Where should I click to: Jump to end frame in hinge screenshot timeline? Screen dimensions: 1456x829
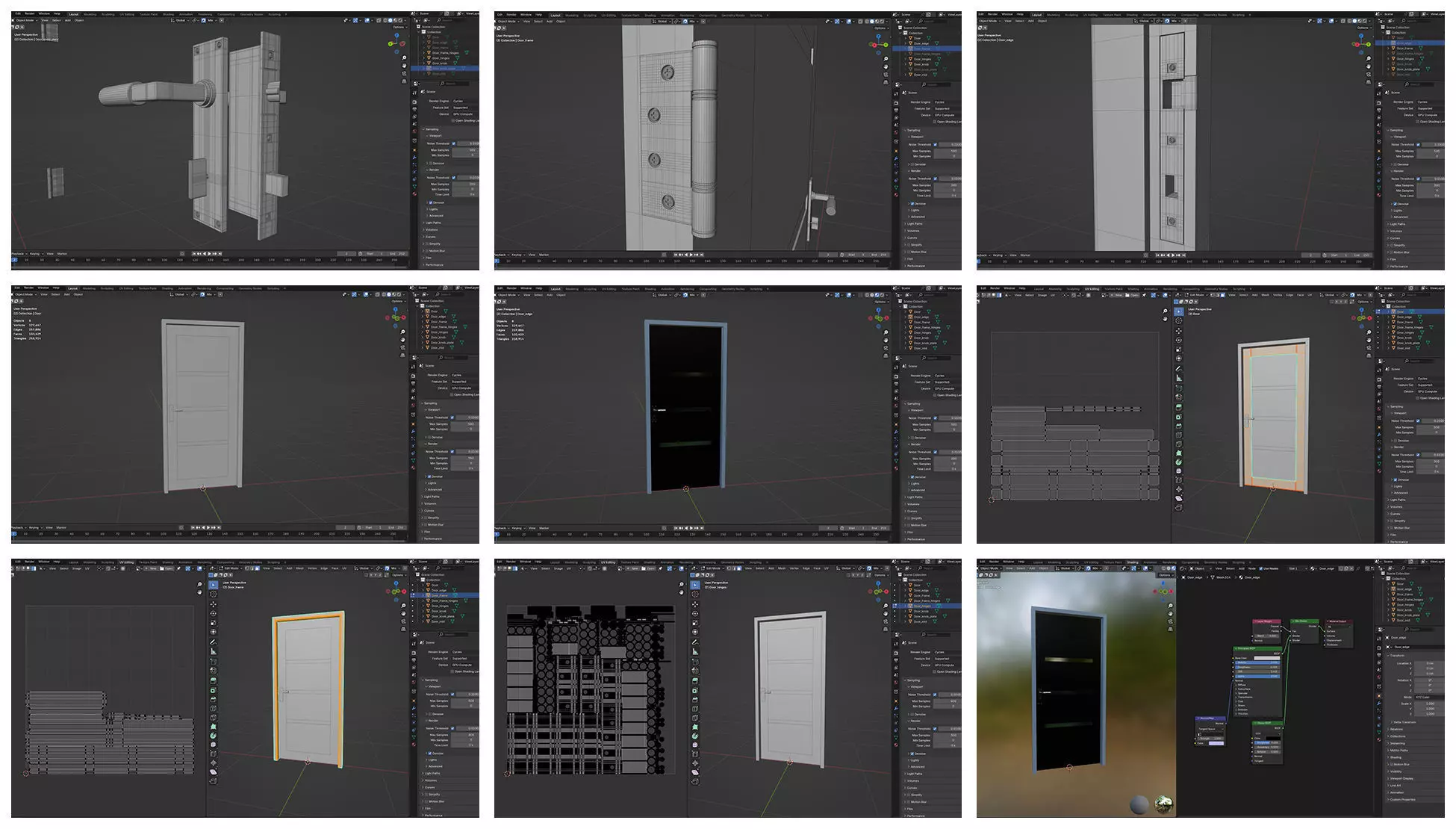(702, 255)
